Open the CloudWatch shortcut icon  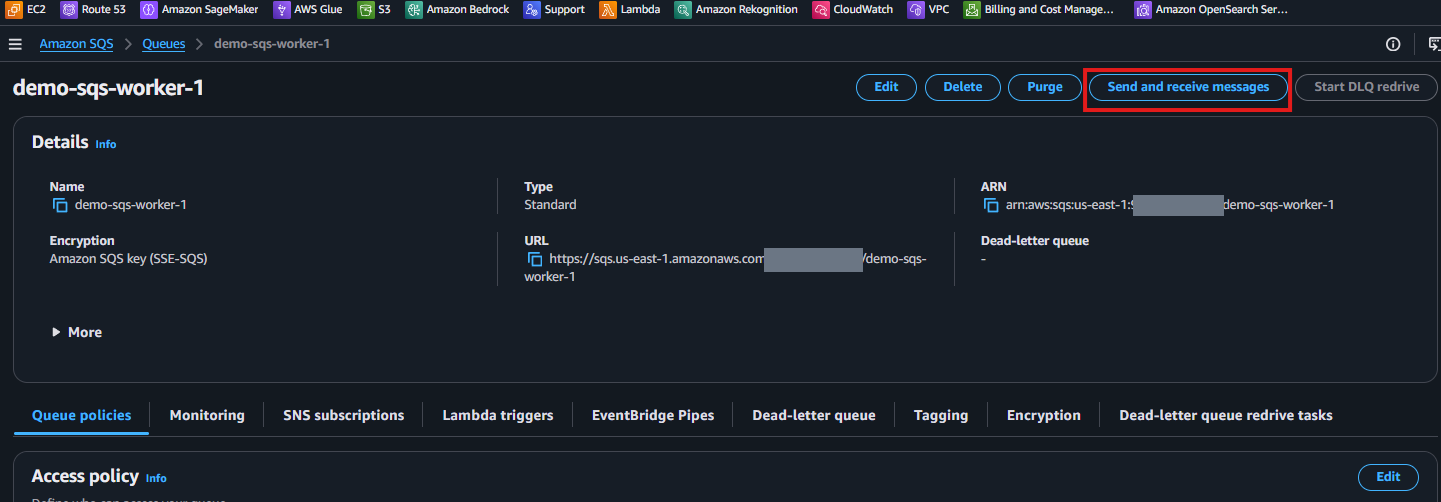tap(820, 10)
